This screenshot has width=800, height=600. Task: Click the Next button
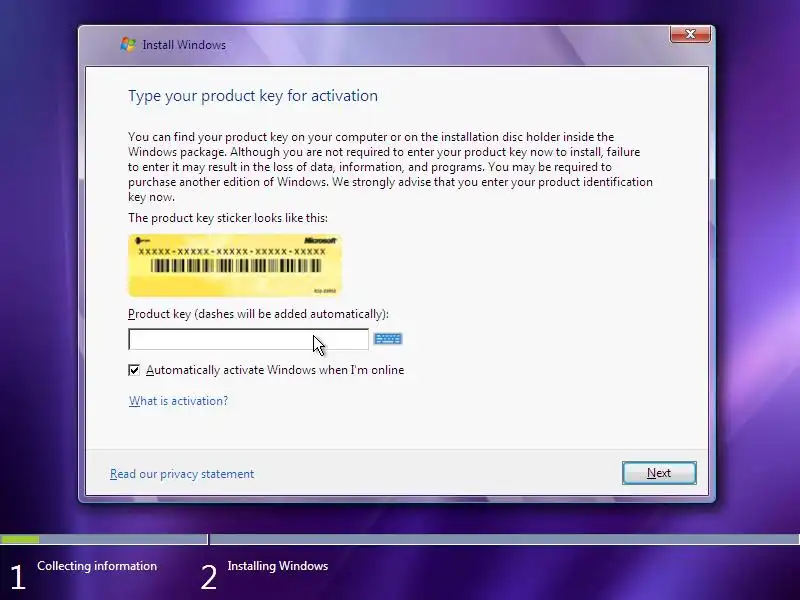point(659,473)
